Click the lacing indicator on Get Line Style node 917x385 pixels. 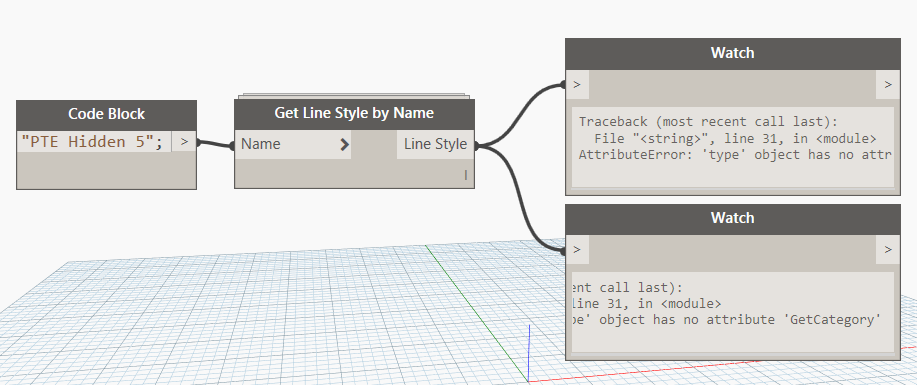tap(466, 174)
